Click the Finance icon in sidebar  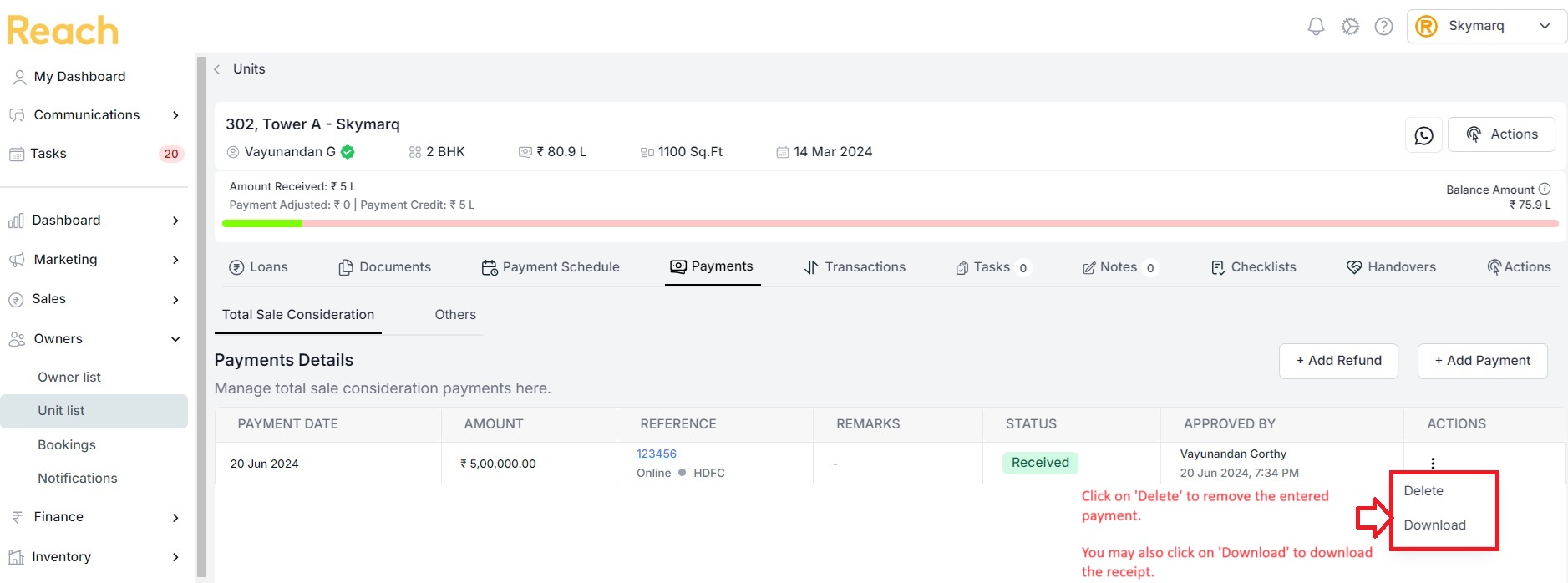click(17, 517)
